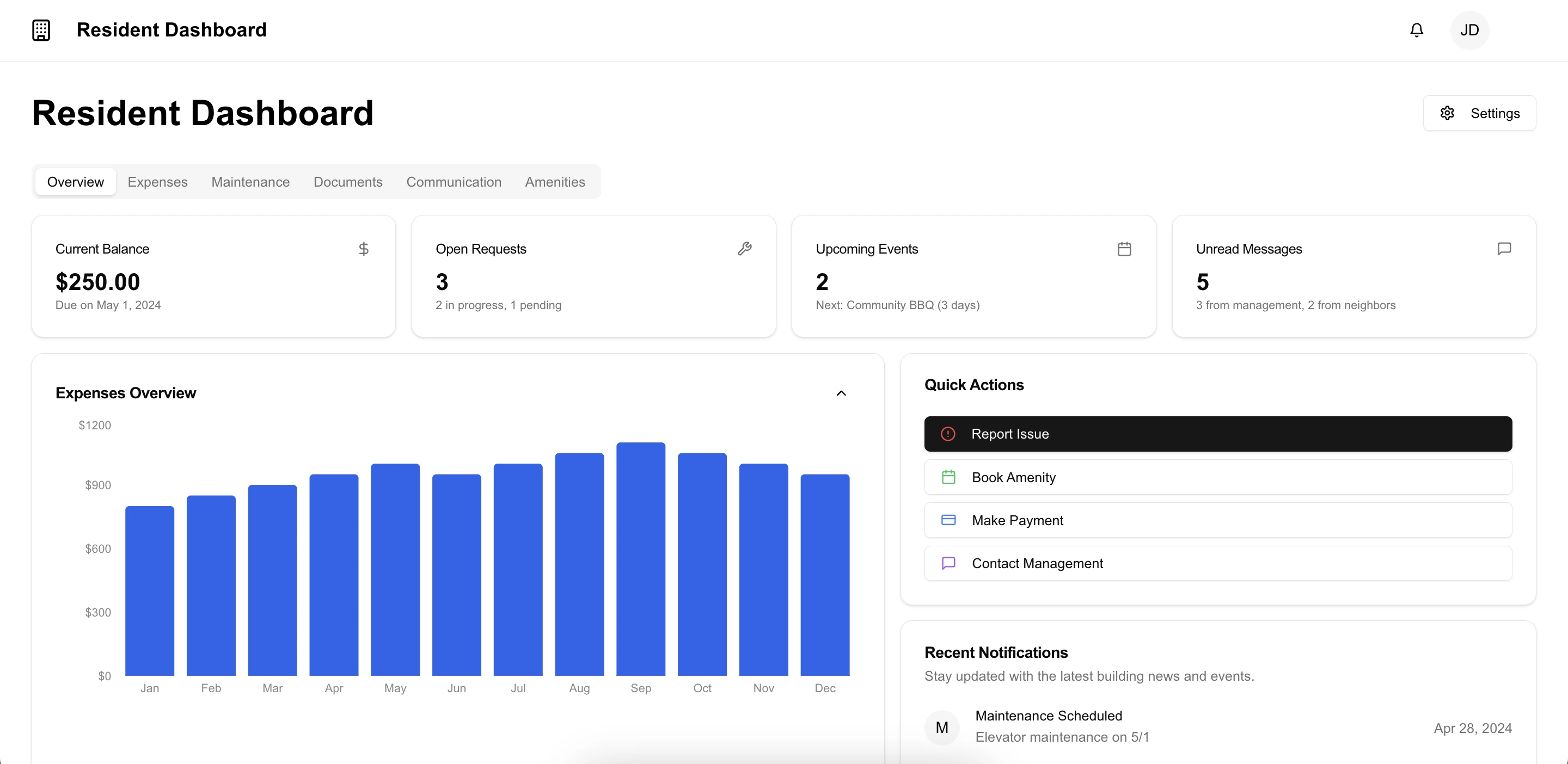Click the chat bubble icon on Unread Messages

click(x=1504, y=249)
